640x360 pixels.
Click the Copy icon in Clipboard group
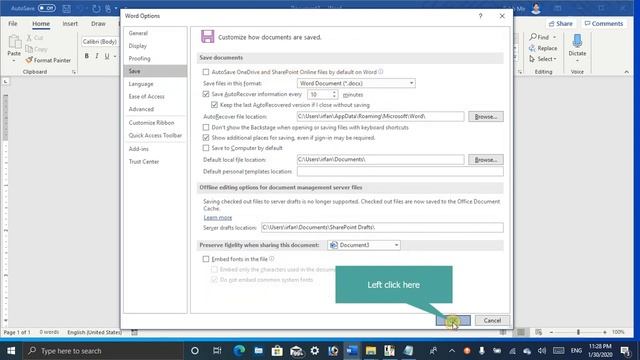pos(29,49)
